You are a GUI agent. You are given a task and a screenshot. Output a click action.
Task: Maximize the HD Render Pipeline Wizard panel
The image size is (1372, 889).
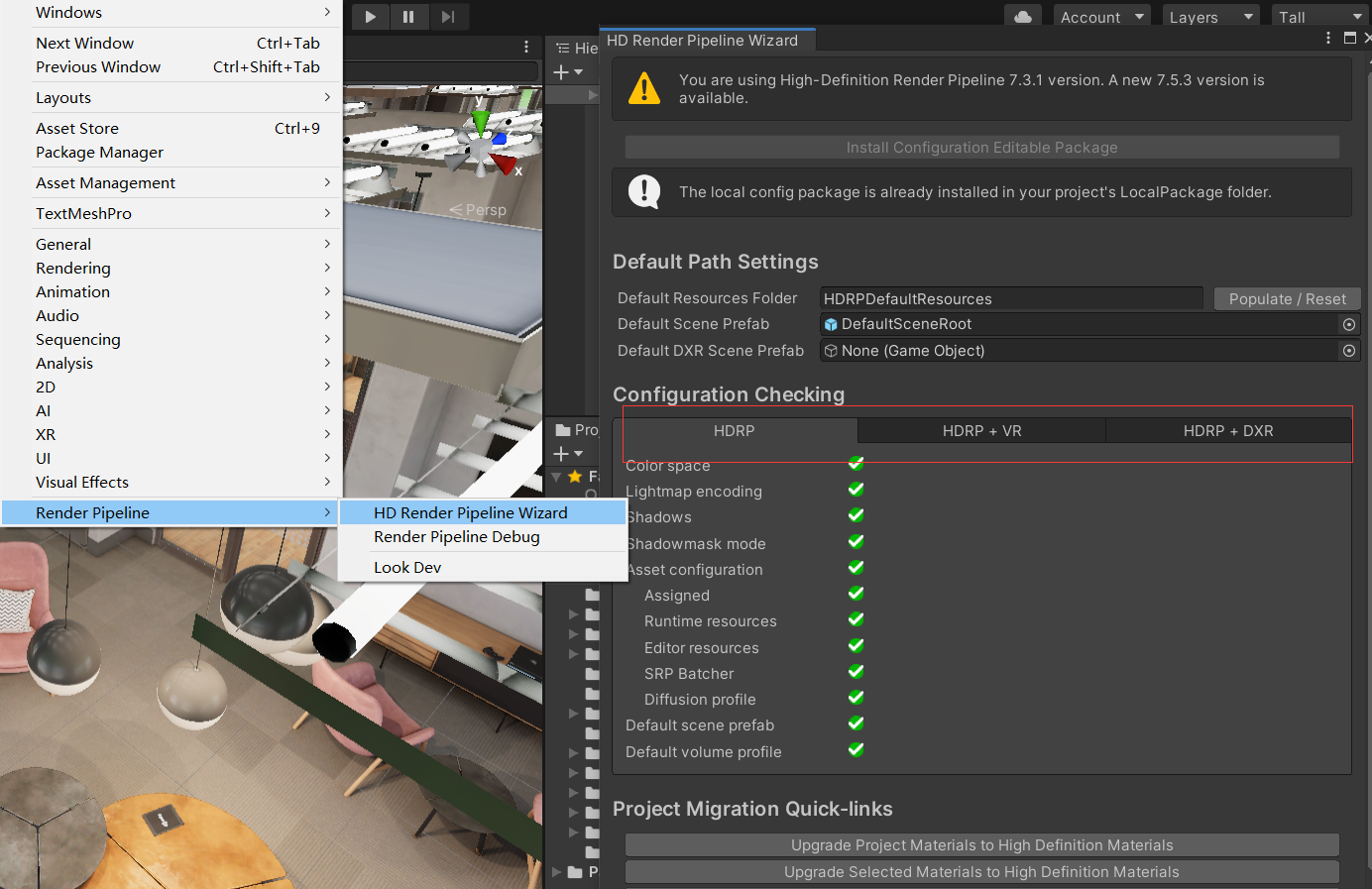coord(1349,38)
